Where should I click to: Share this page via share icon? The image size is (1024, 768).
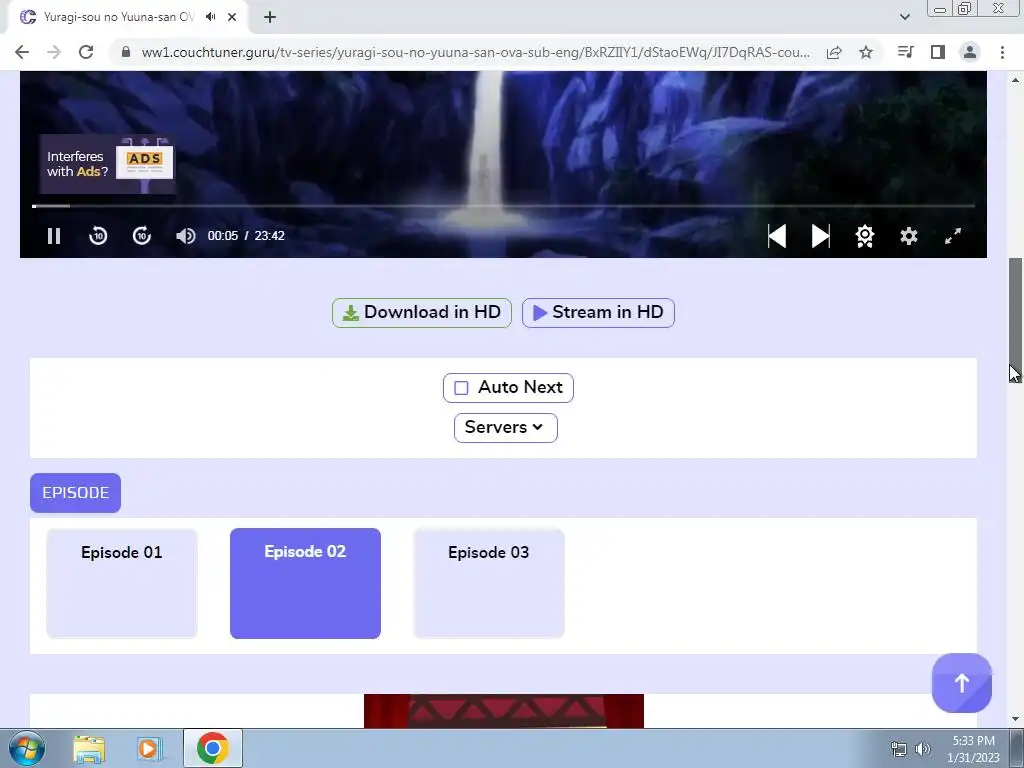pos(834,52)
